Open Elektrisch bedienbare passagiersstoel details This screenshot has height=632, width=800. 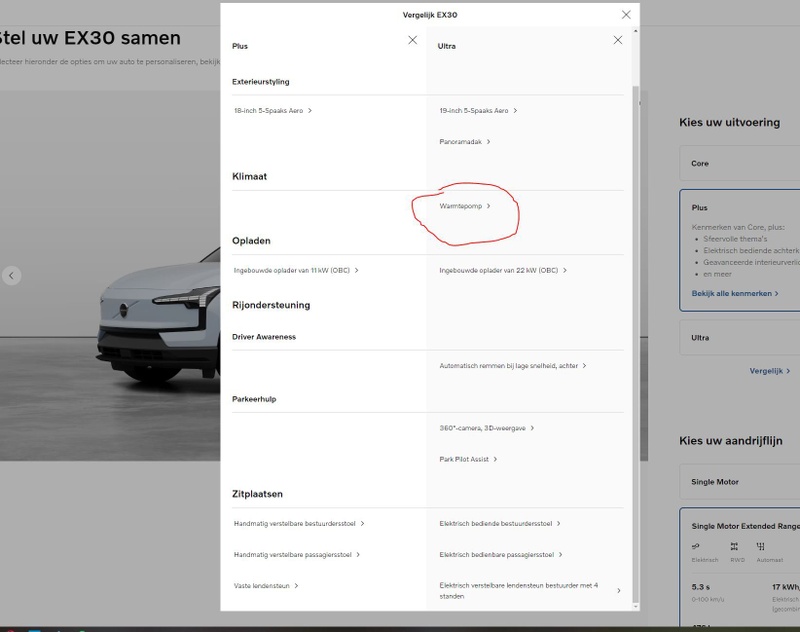pos(501,554)
